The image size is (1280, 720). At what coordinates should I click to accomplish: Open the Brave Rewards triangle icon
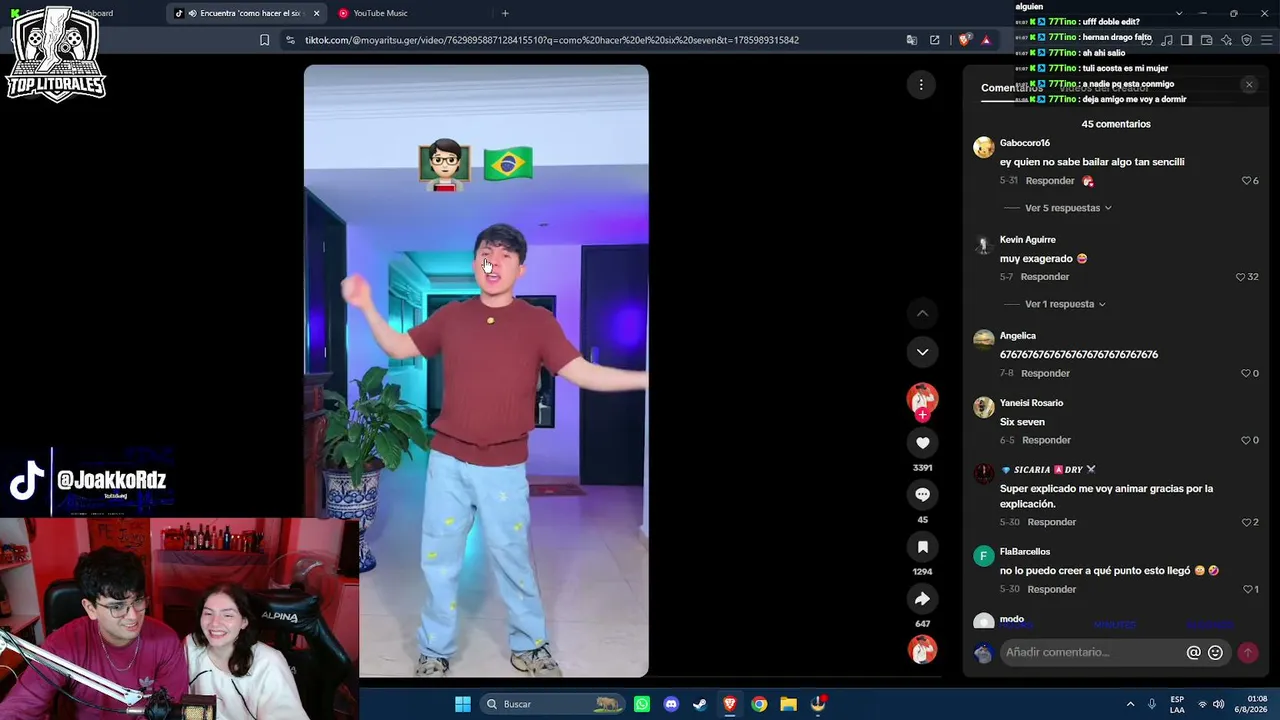click(x=986, y=40)
